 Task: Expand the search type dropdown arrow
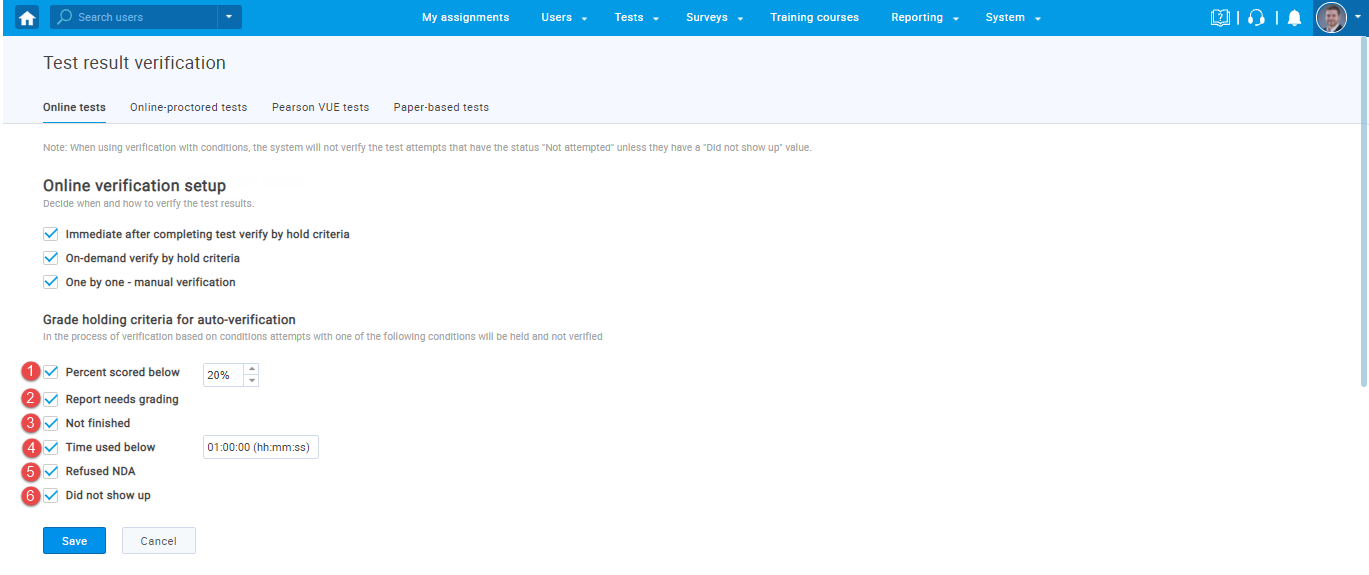click(x=229, y=17)
